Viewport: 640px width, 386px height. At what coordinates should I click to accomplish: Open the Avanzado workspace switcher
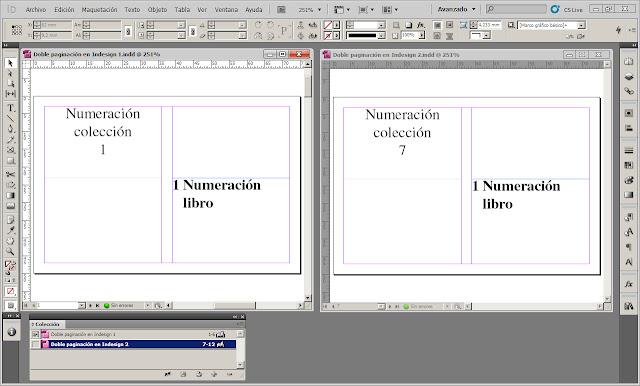tap(457, 9)
